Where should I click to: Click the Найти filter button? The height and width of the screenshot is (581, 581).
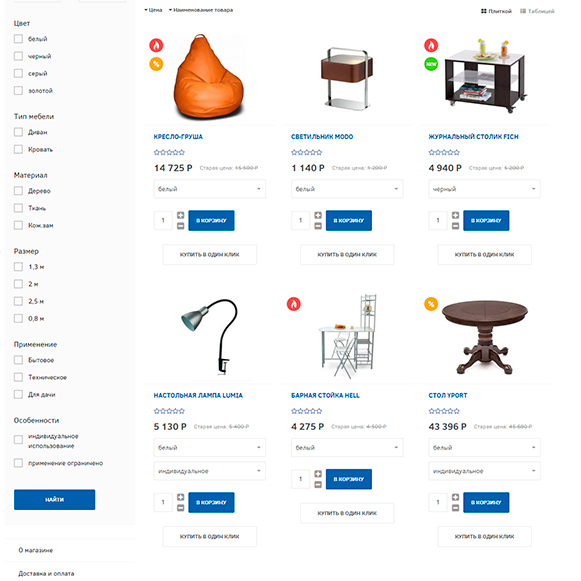tap(54, 499)
